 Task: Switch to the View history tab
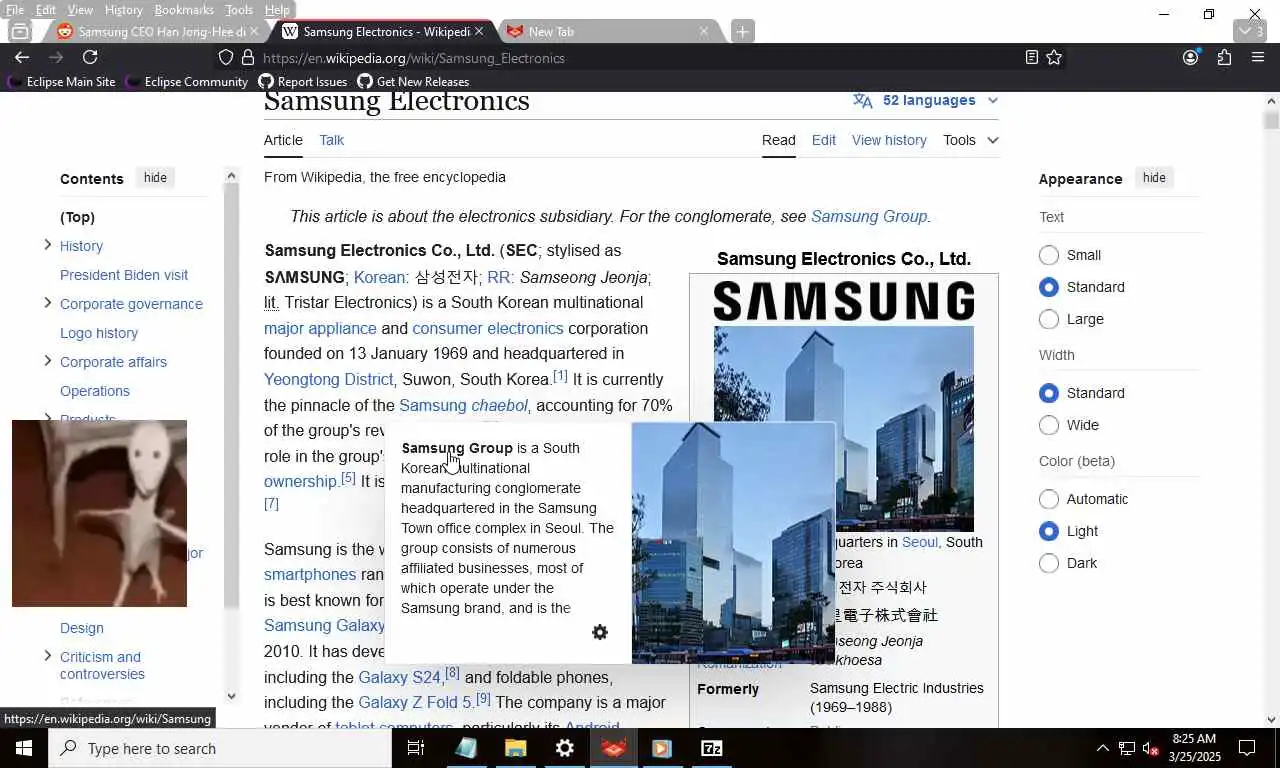point(889,140)
